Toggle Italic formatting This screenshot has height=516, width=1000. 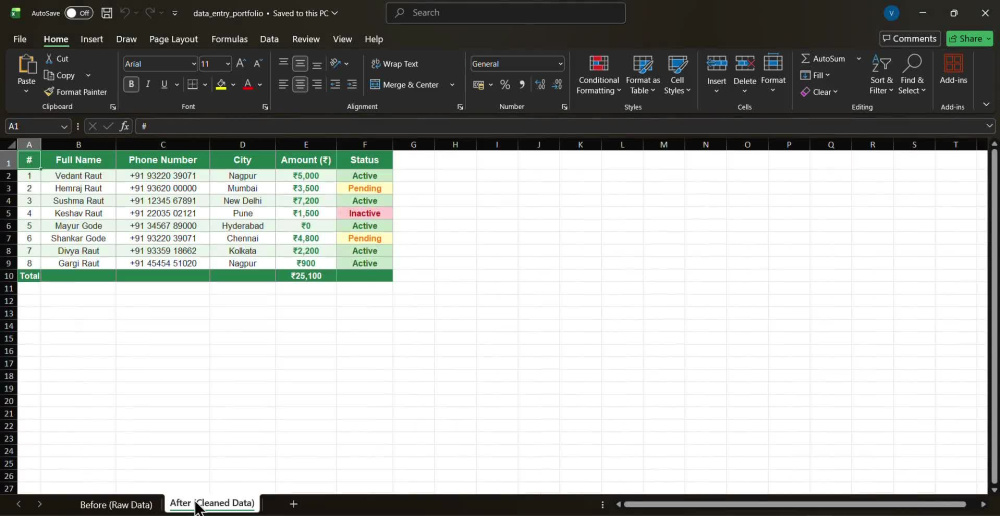(x=148, y=84)
